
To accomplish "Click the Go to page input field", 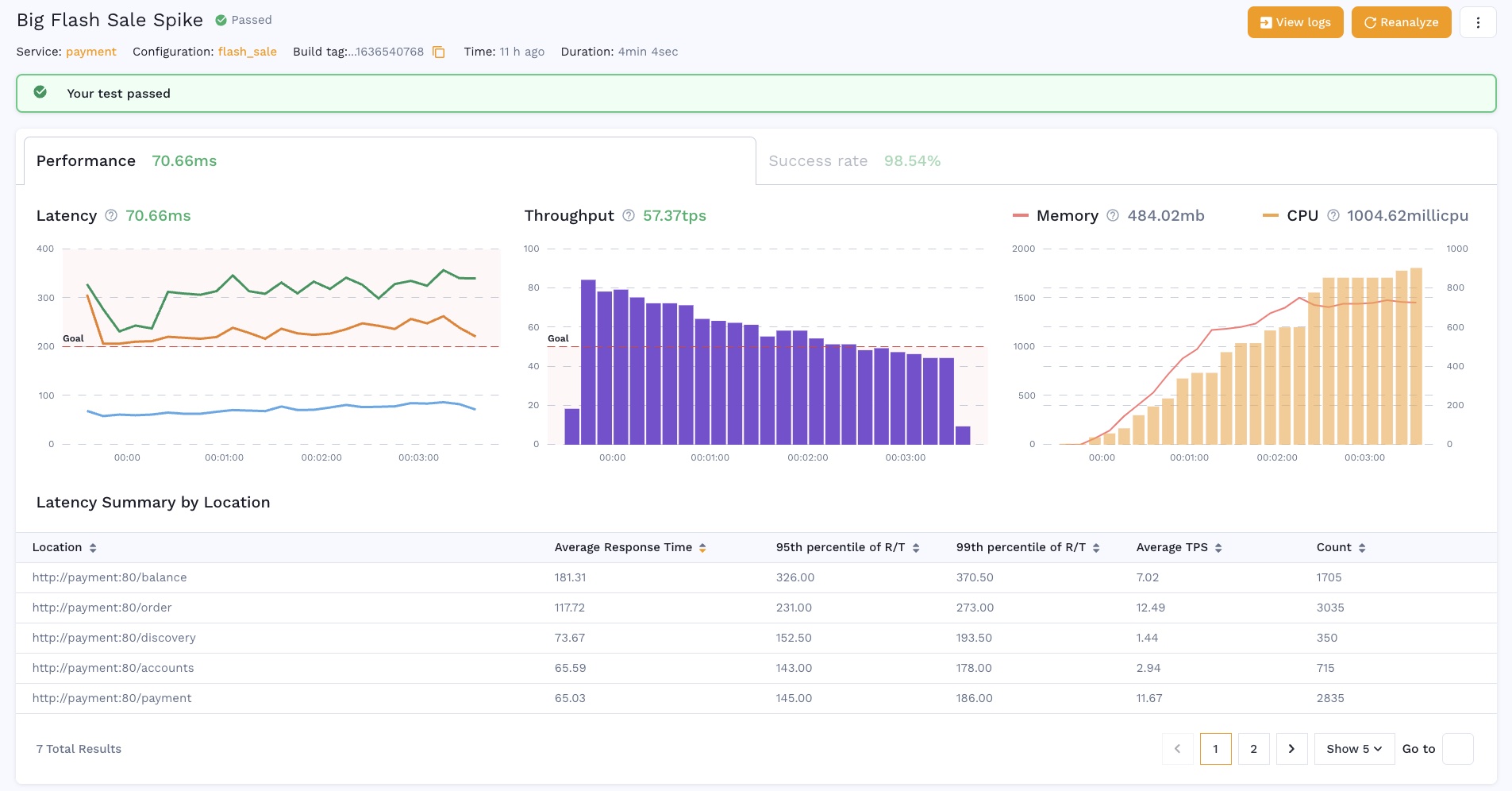I will coord(1457,749).
